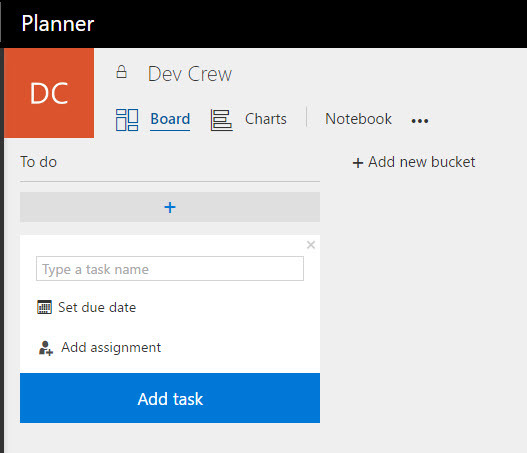The image size is (527, 453).
Task: Click Set due date
Action: [97, 307]
